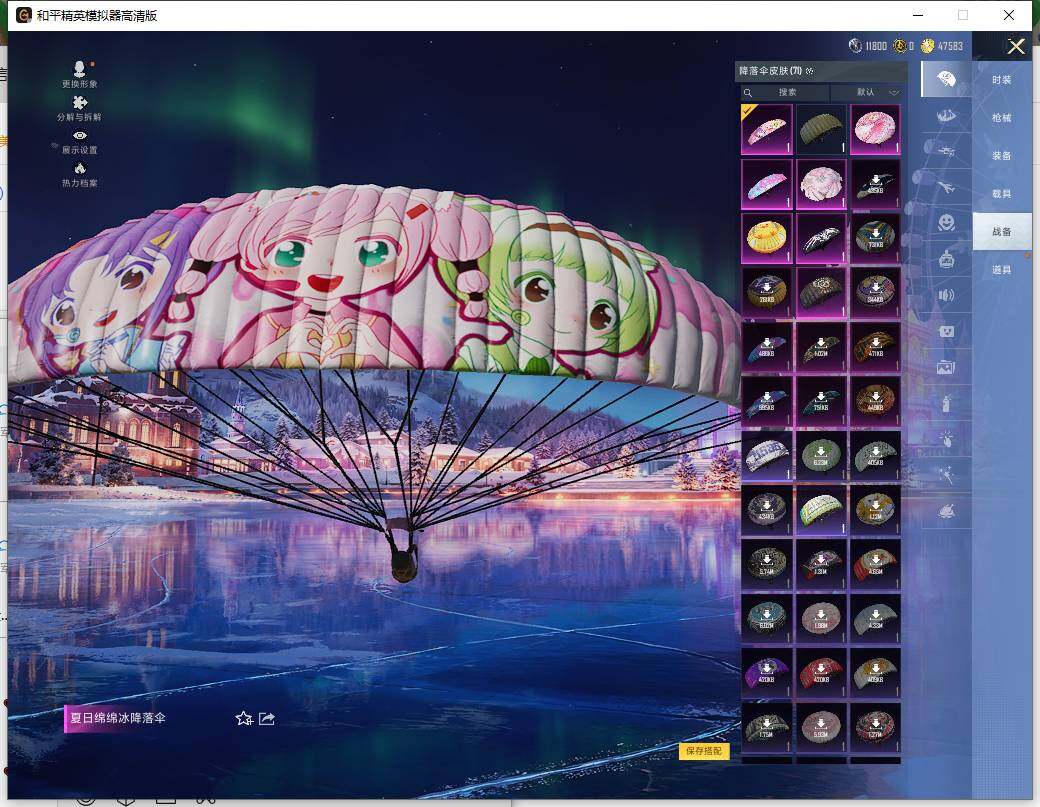Download the gray 4.33M parachute
Screen dimensions: 1040x807
875,619
